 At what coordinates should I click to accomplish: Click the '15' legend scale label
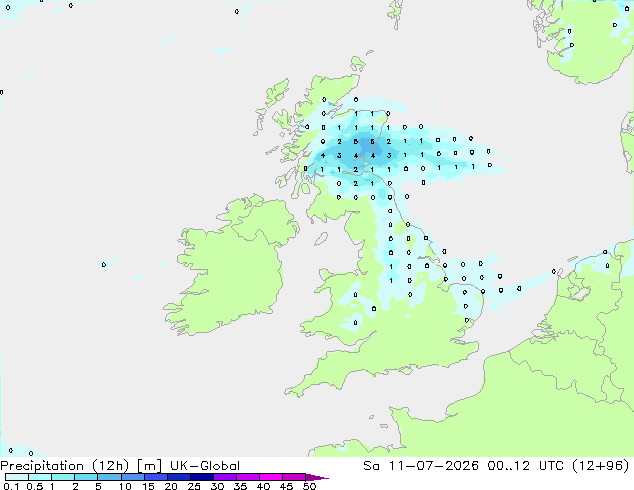tap(148, 486)
